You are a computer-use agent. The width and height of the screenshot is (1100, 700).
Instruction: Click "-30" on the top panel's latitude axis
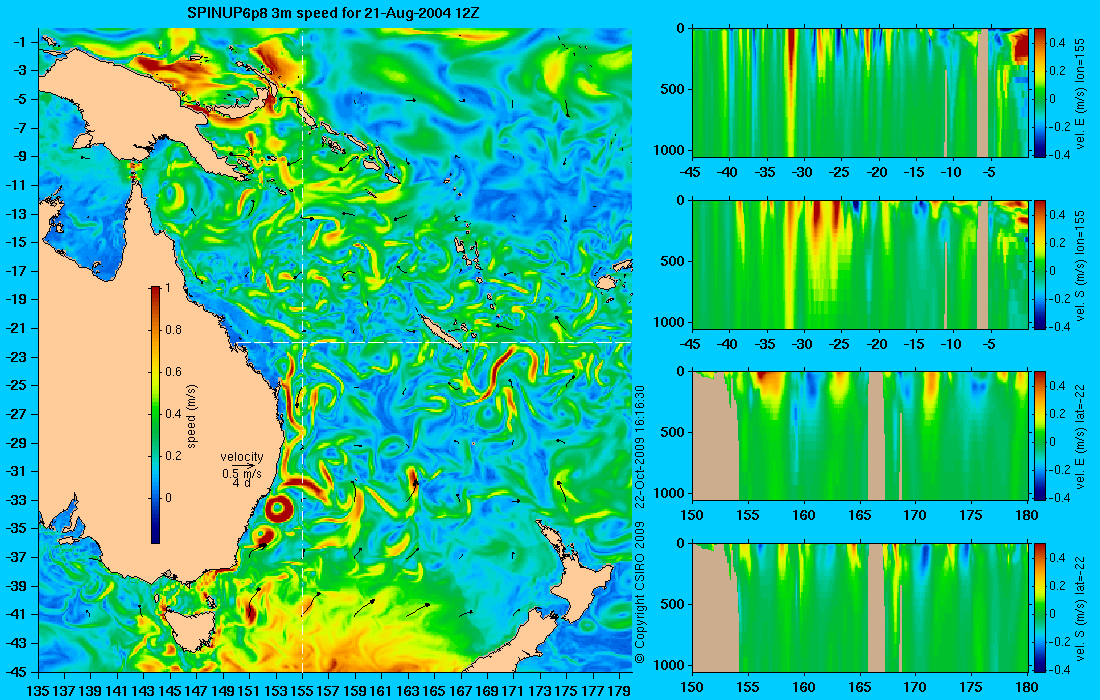pos(803,173)
